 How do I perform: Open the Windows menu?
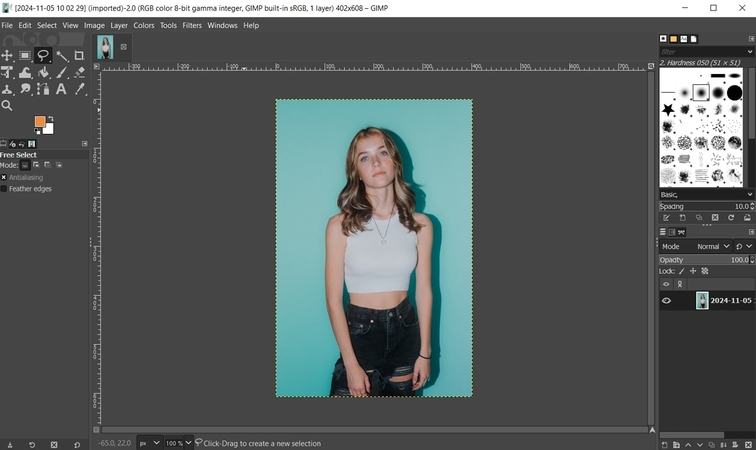(222, 26)
